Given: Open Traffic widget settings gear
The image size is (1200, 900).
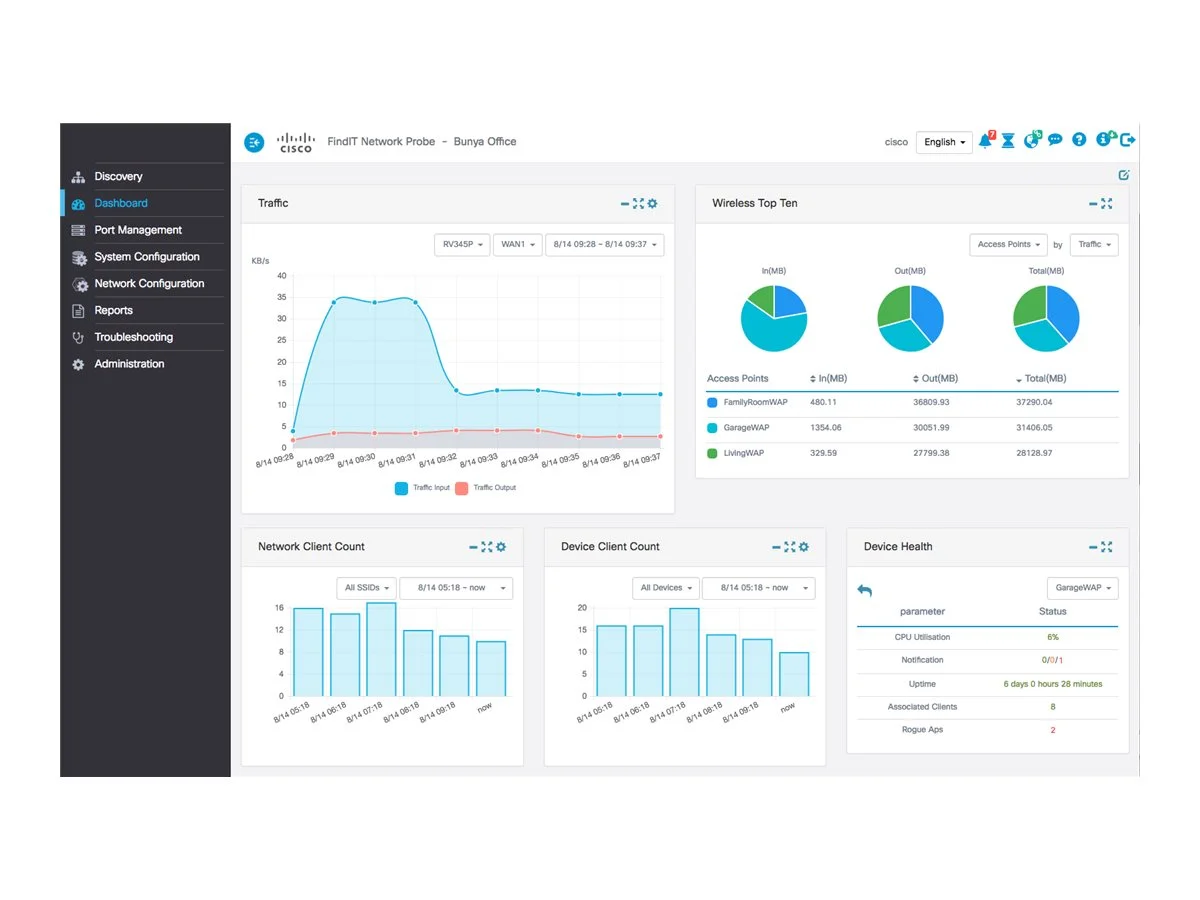Looking at the screenshot, I should [x=653, y=204].
